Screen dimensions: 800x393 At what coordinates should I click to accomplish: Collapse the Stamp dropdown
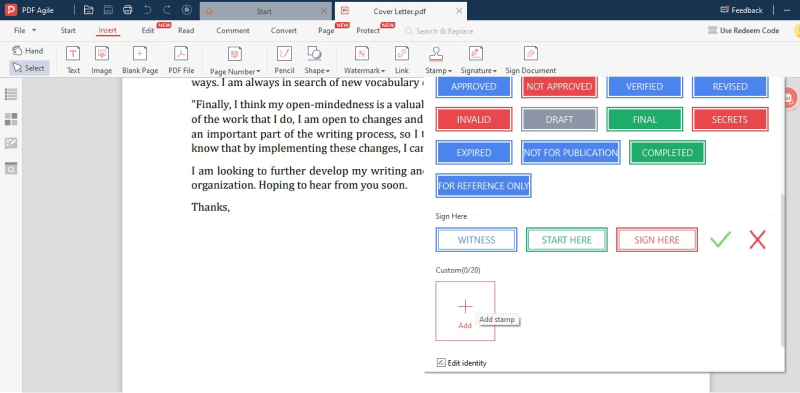coord(438,60)
